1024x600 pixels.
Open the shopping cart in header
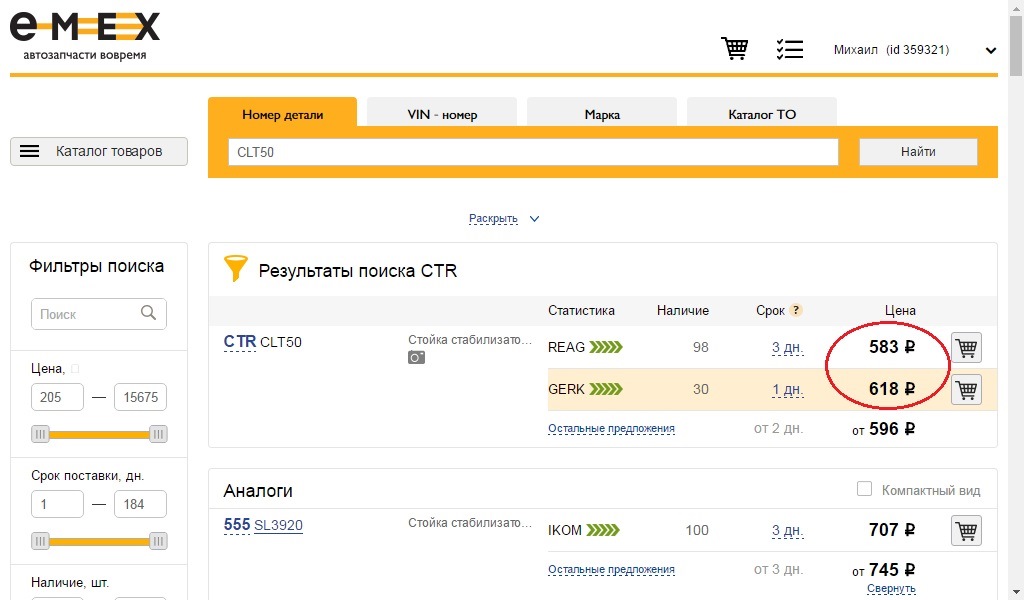[x=735, y=48]
